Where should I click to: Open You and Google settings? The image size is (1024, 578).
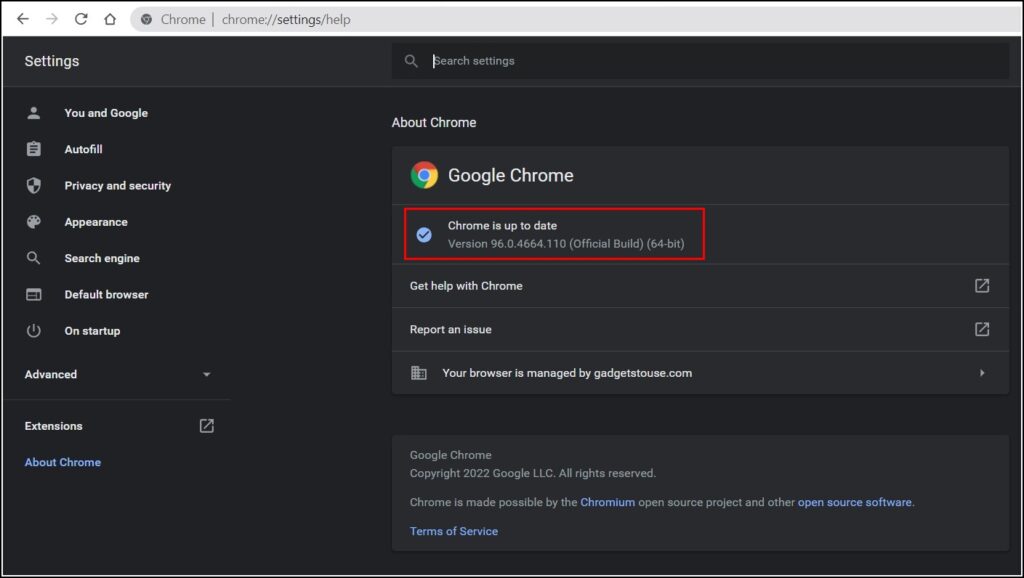[x=106, y=113]
